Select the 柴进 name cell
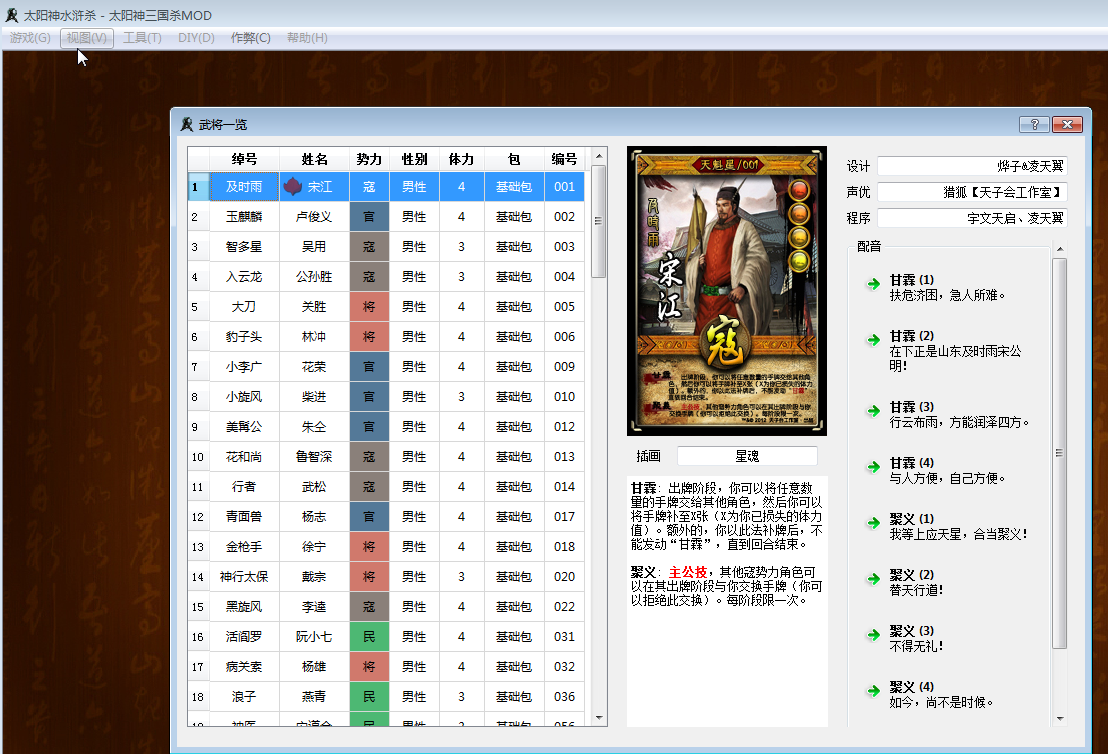This screenshot has width=1108, height=754. 314,397
